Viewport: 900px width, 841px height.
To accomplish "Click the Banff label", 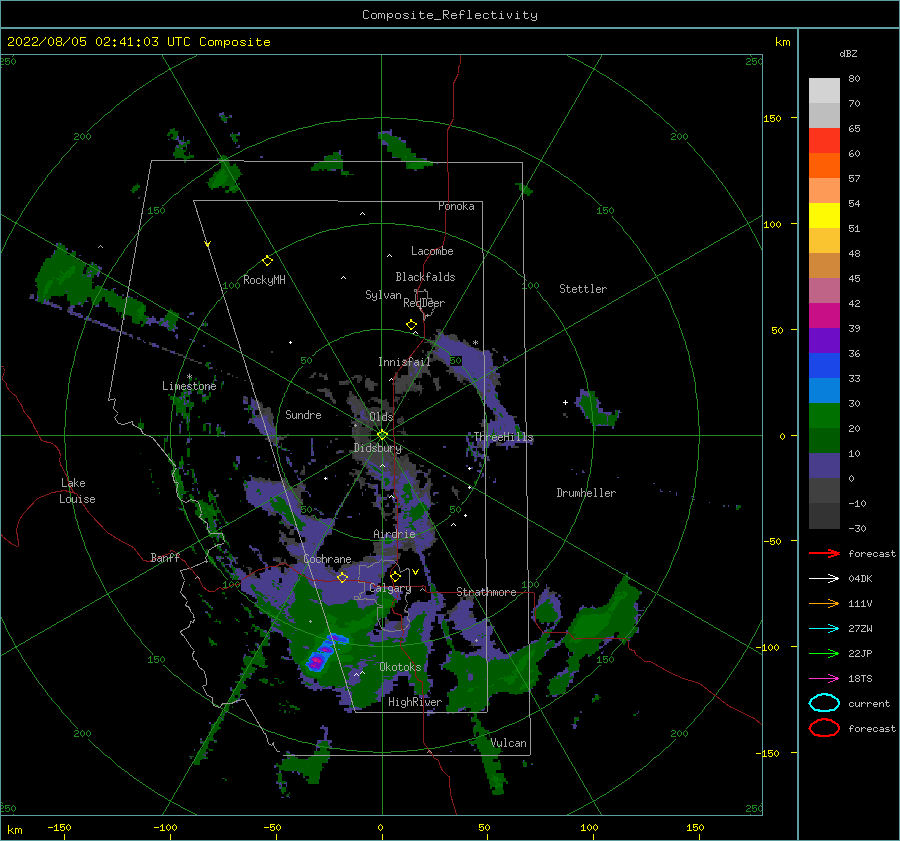I will pos(165,557).
